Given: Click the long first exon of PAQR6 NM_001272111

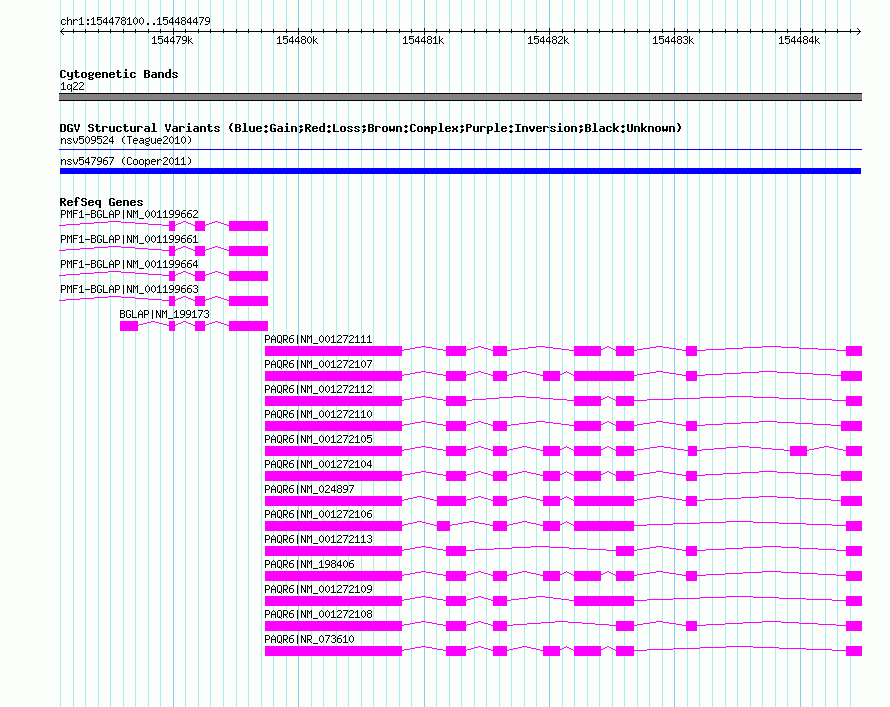Looking at the screenshot, I should point(333,351).
